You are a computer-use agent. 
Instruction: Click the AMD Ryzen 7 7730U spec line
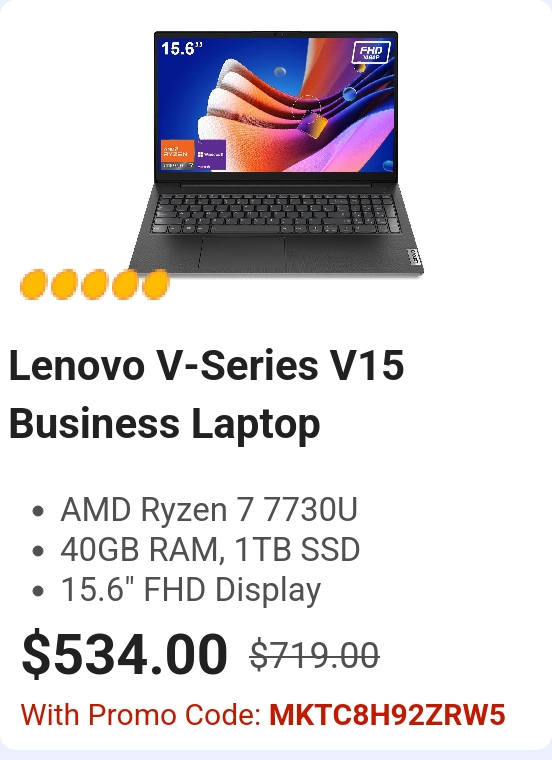coord(209,509)
